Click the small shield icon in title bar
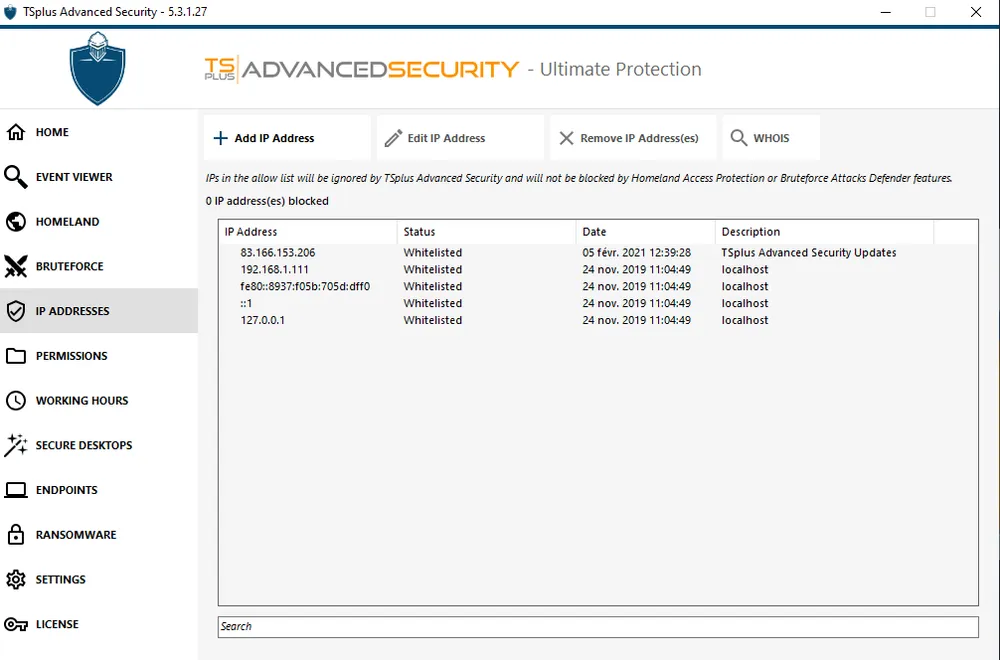Image resolution: width=1000 pixels, height=660 pixels. click(10, 12)
